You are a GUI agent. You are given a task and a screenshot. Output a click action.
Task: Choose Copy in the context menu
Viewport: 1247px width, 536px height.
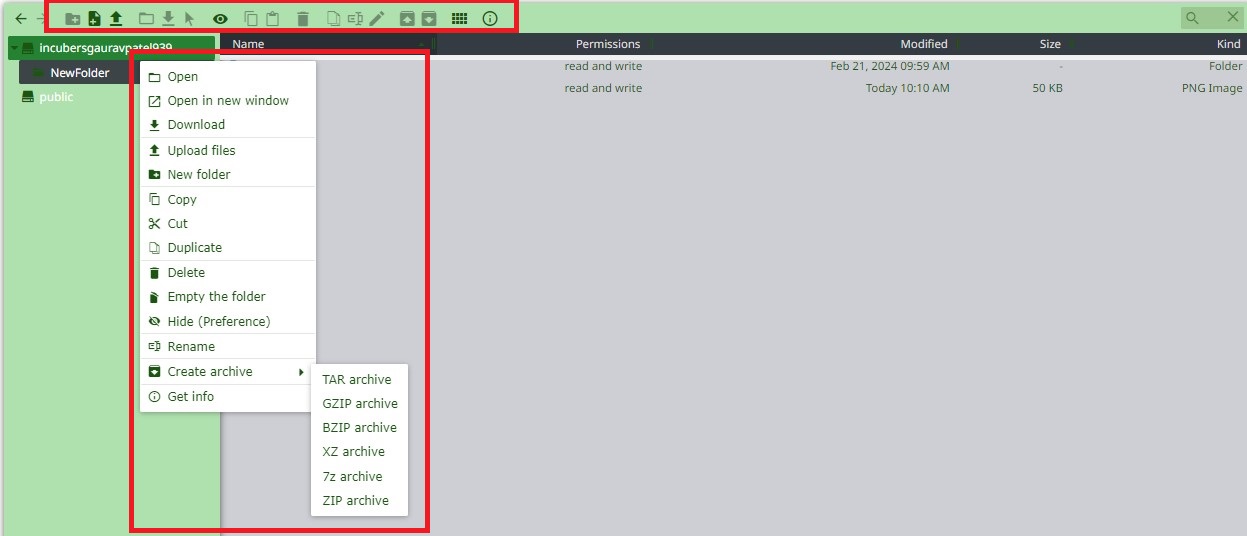(228, 199)
